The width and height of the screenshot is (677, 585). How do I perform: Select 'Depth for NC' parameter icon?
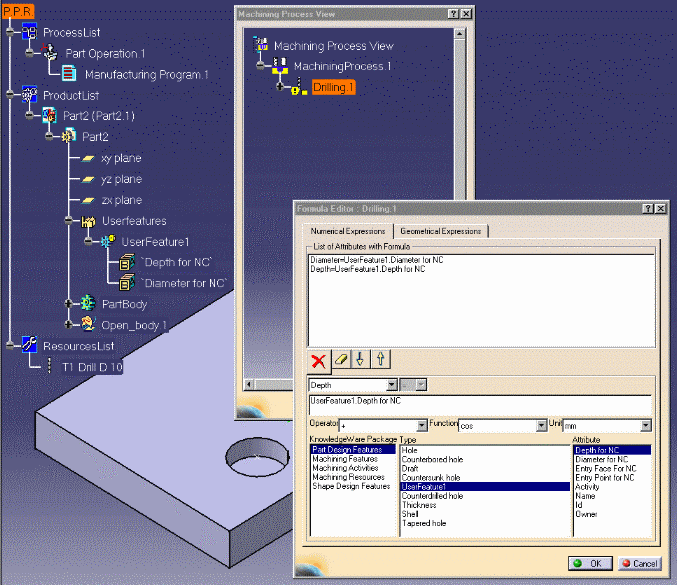[127, 262]
